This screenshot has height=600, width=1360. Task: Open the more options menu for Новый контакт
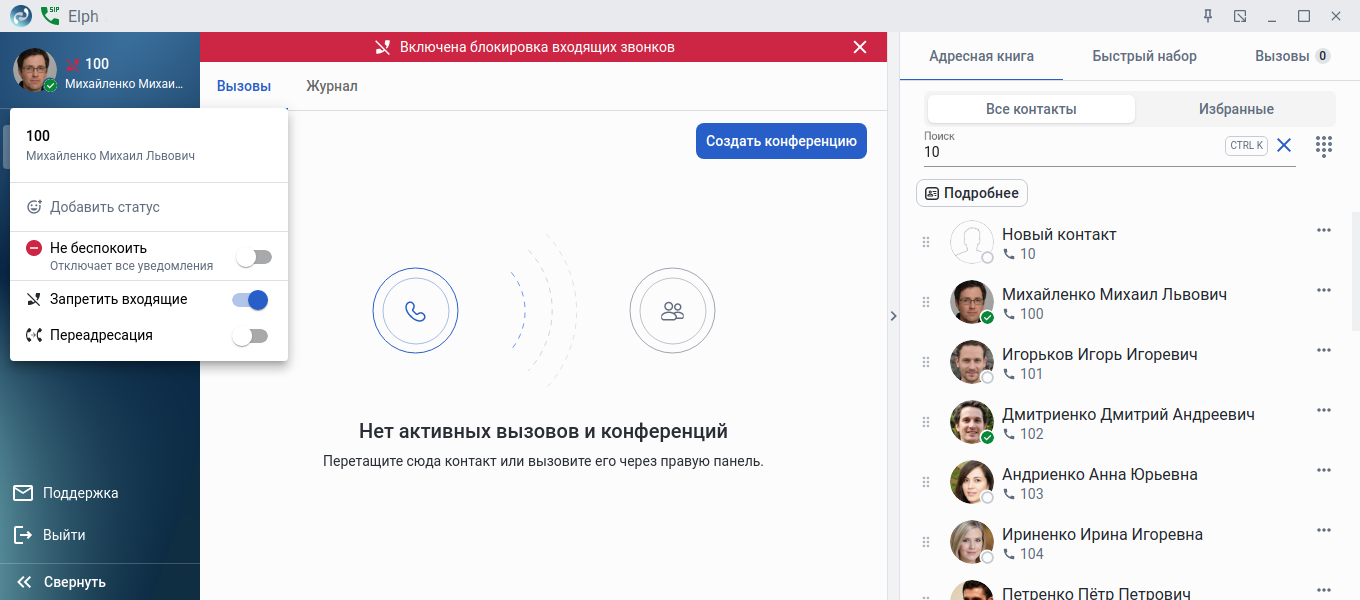[x=1324, y=230]
